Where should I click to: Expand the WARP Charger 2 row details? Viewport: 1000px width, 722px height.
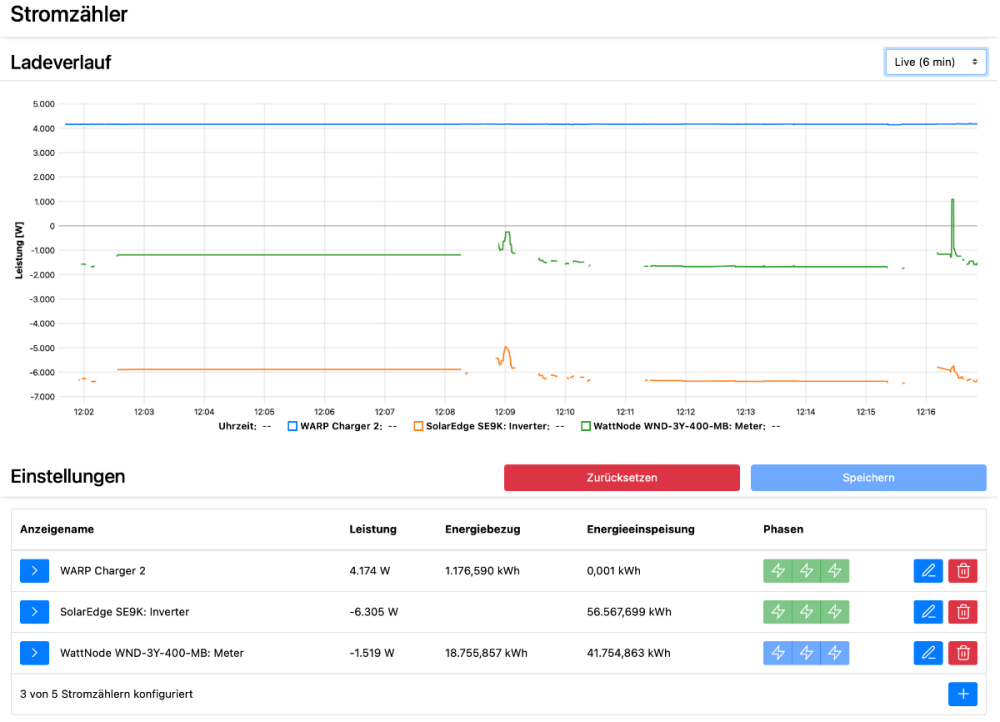coord(34,571)
